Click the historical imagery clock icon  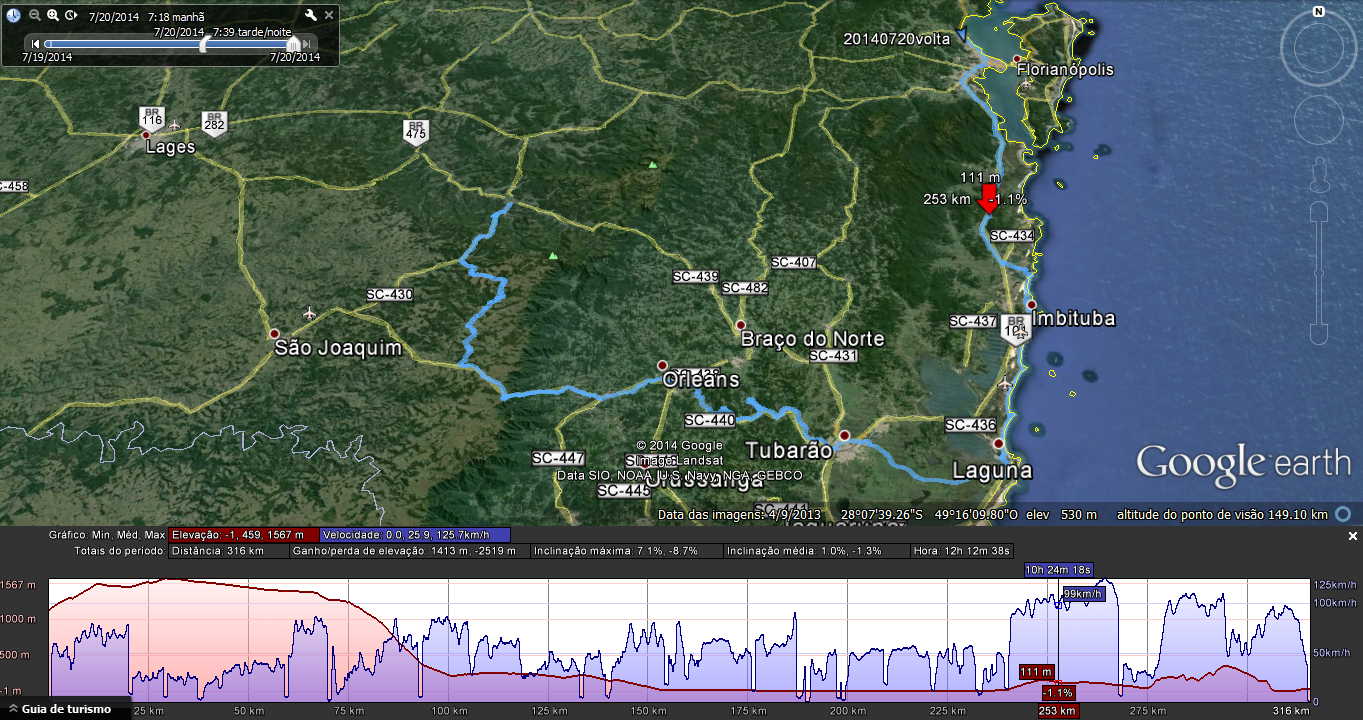point(13,16)
